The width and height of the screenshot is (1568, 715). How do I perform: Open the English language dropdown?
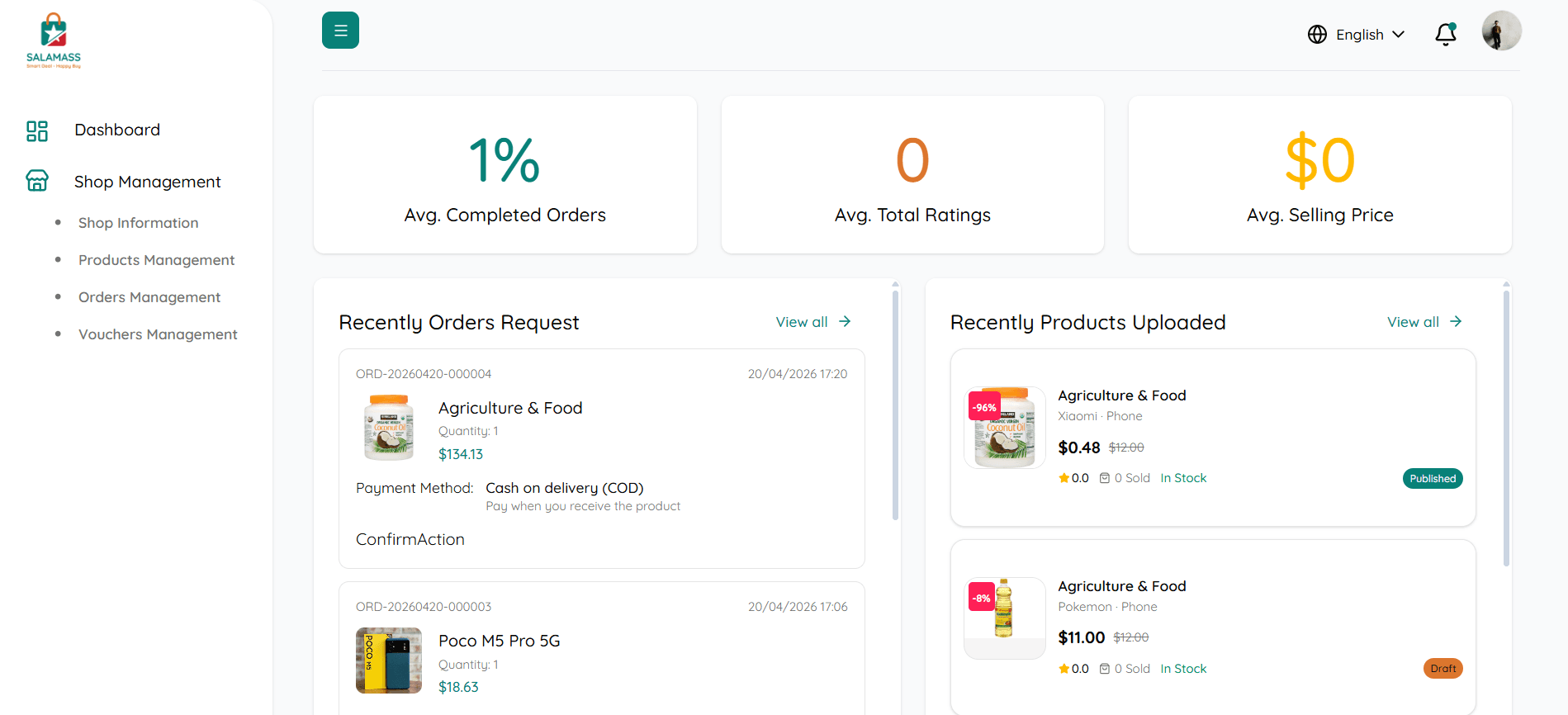1370,35
